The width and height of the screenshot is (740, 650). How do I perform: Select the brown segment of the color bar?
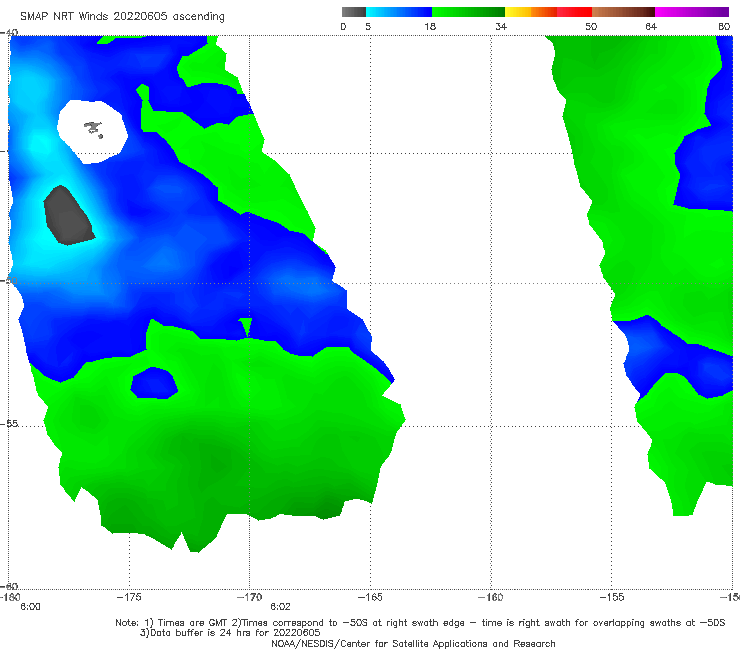[623, 12]
